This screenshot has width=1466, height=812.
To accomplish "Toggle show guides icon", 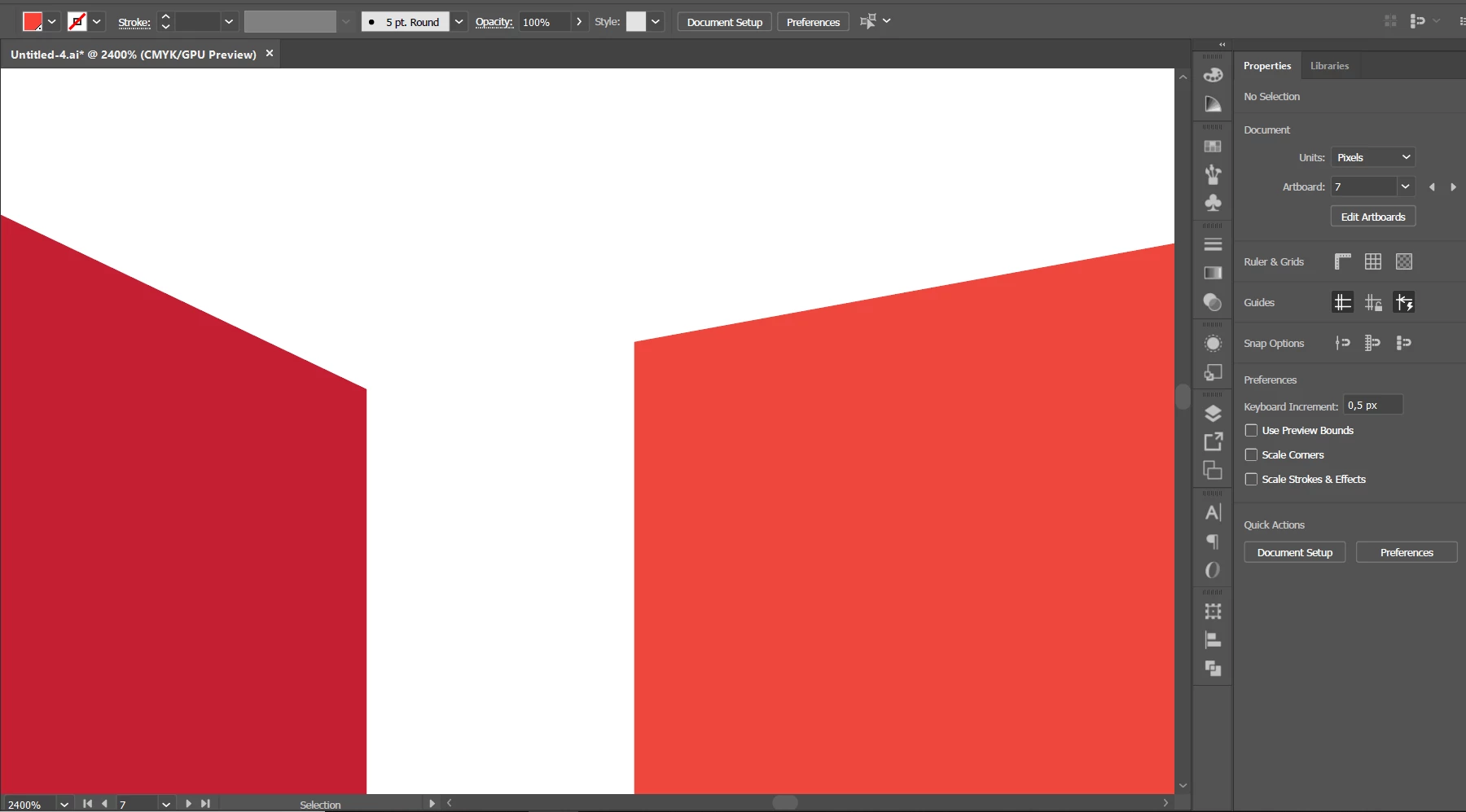I will coord(1342,302).
